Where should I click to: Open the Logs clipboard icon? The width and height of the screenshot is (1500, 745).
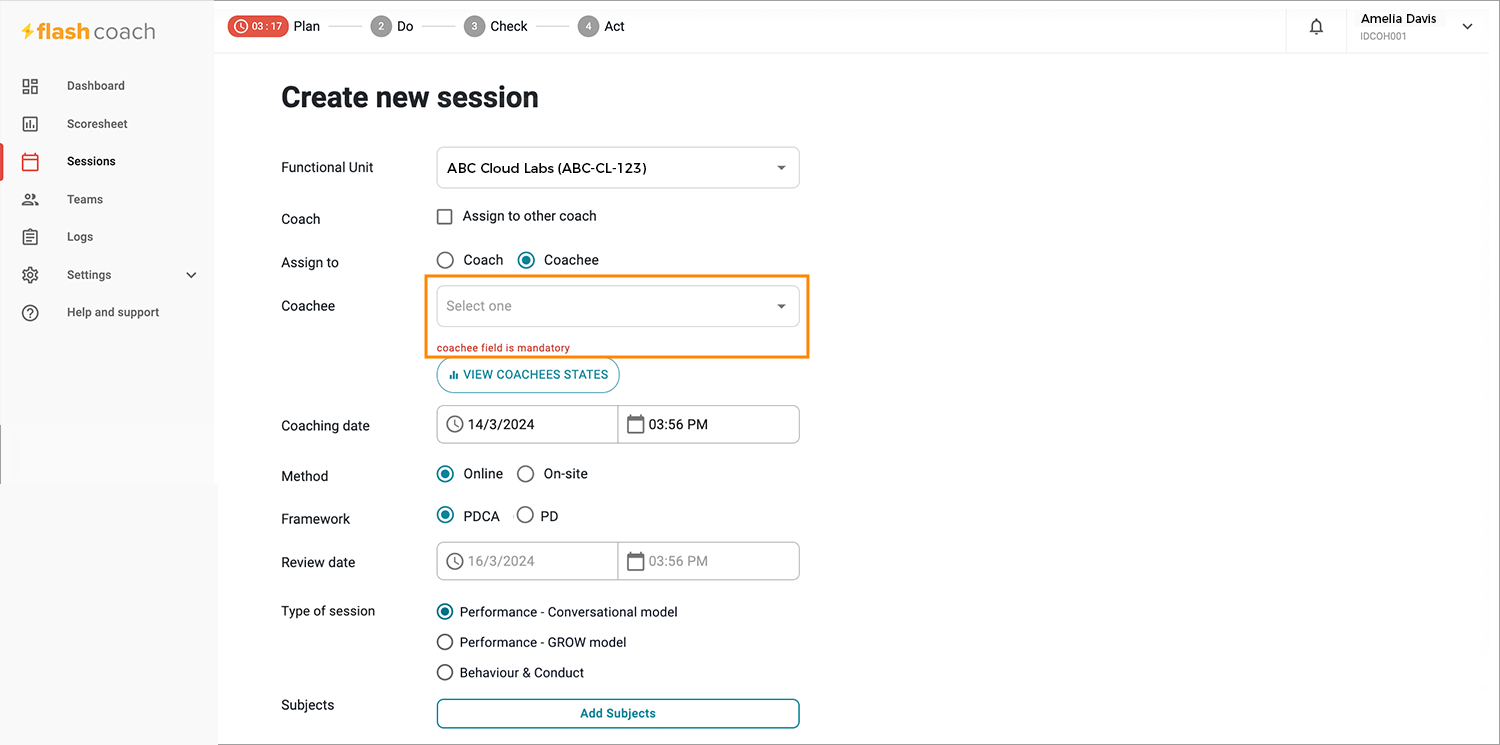pos(30,237)
